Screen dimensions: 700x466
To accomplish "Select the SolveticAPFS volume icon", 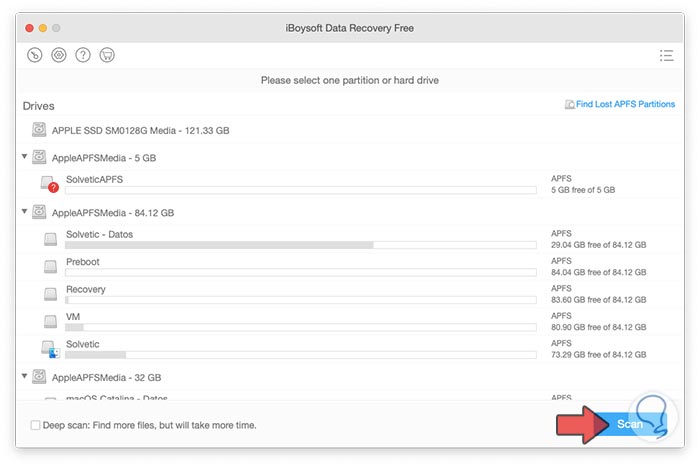I will (50, 184).
